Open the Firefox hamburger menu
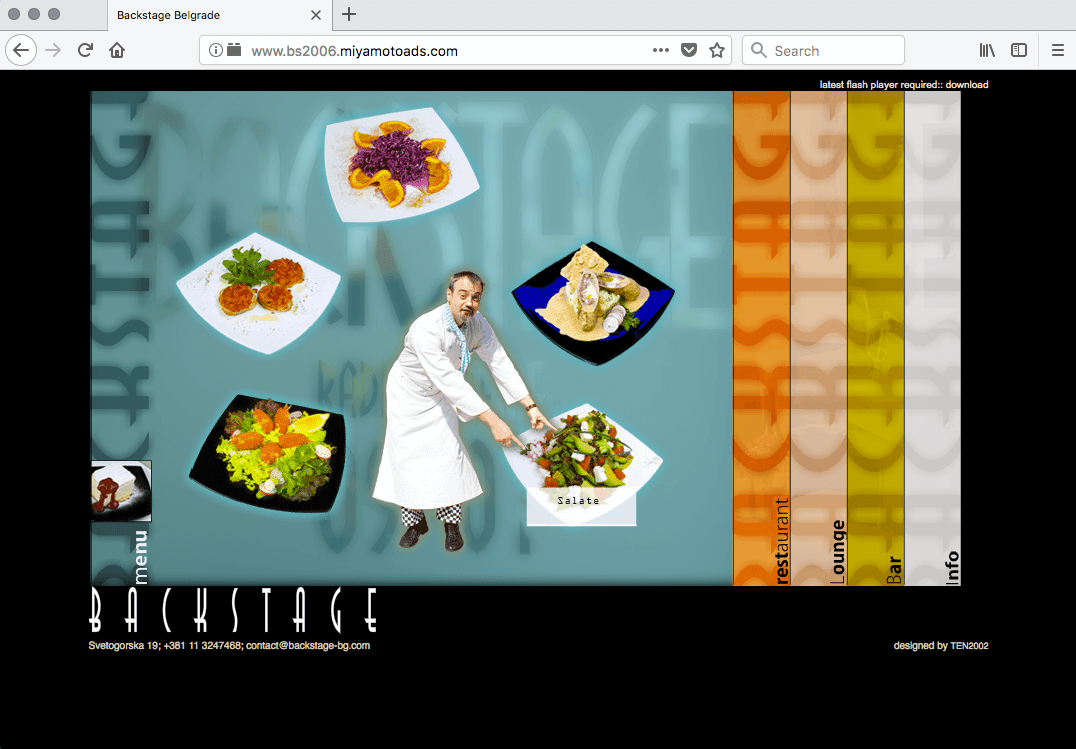Viewport: 1076px width, 749px height. click(1057, 50)
